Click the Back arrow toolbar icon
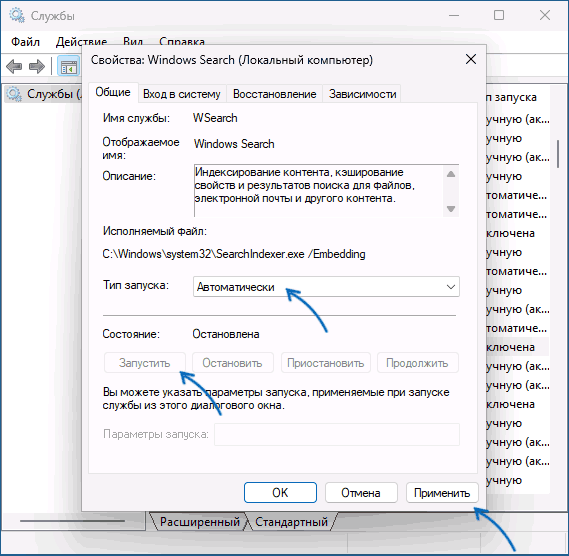 click(14, 66)
